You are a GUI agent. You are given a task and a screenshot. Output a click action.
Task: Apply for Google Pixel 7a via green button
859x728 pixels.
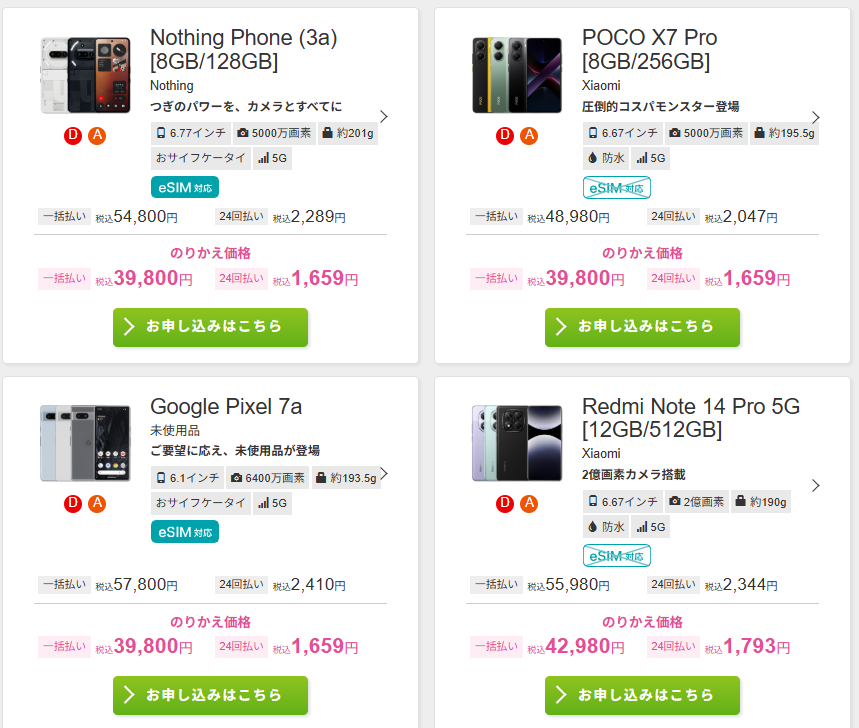(210, 695)
